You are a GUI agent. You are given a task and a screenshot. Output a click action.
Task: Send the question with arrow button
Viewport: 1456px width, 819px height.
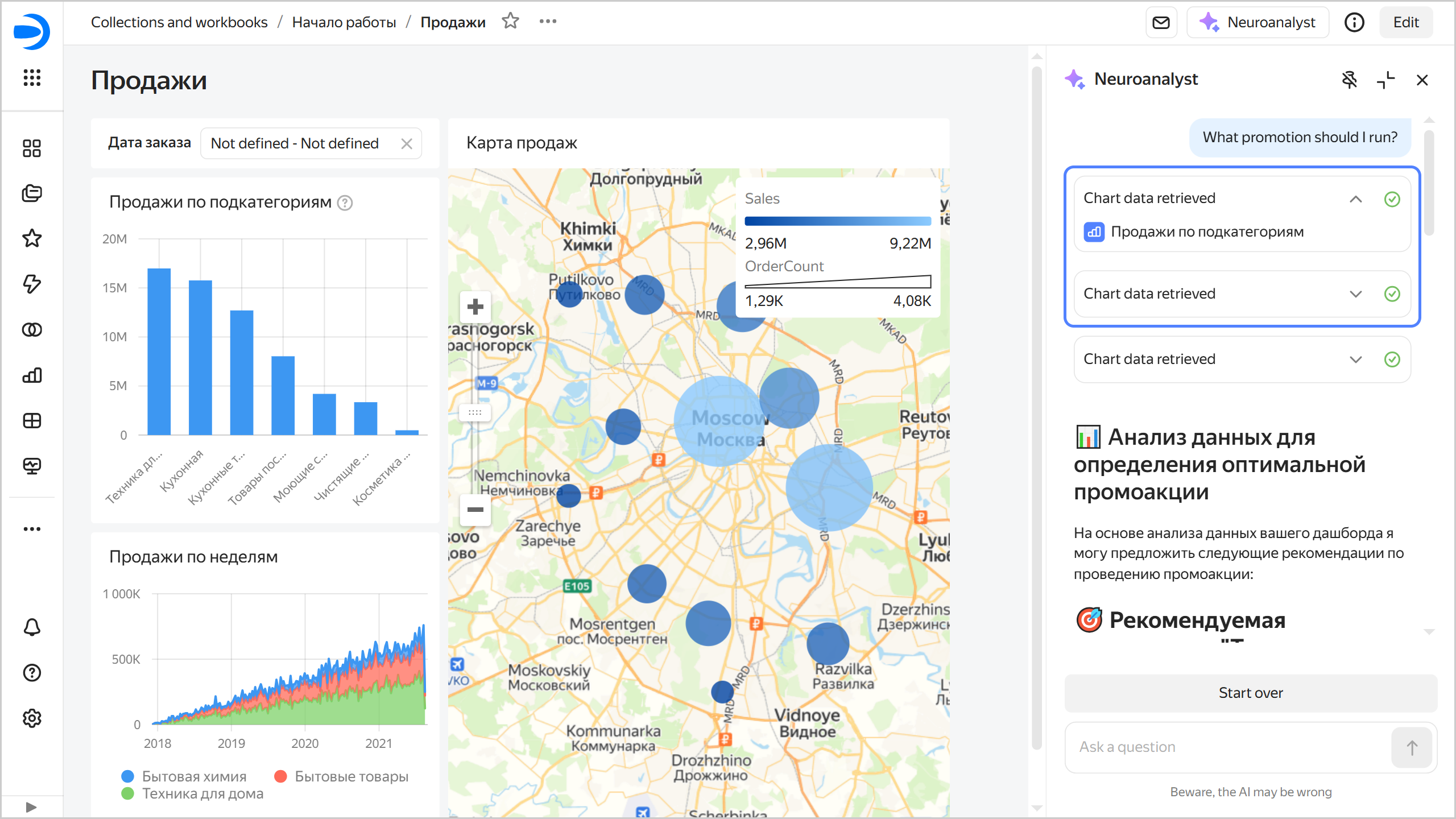tap(1412, 747)
